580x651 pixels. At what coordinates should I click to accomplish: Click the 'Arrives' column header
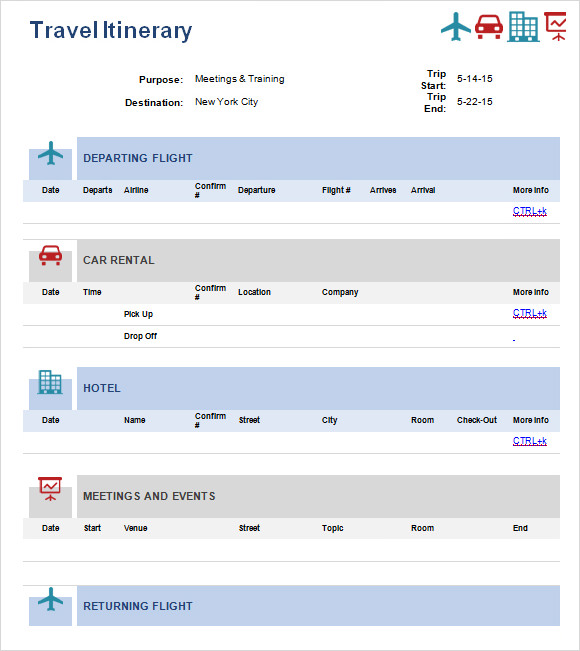(x=383, y=190)
